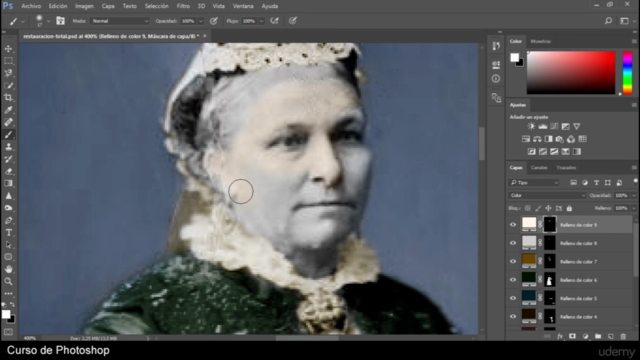Hide the Relleno de color 9 layer
The image size is (640, 360).
coord(513,224)
